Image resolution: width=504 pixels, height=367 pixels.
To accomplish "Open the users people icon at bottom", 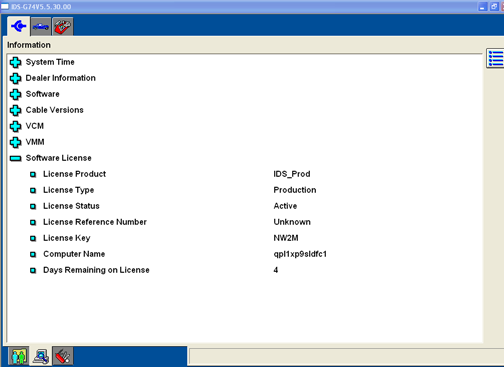I will (18, 356).
